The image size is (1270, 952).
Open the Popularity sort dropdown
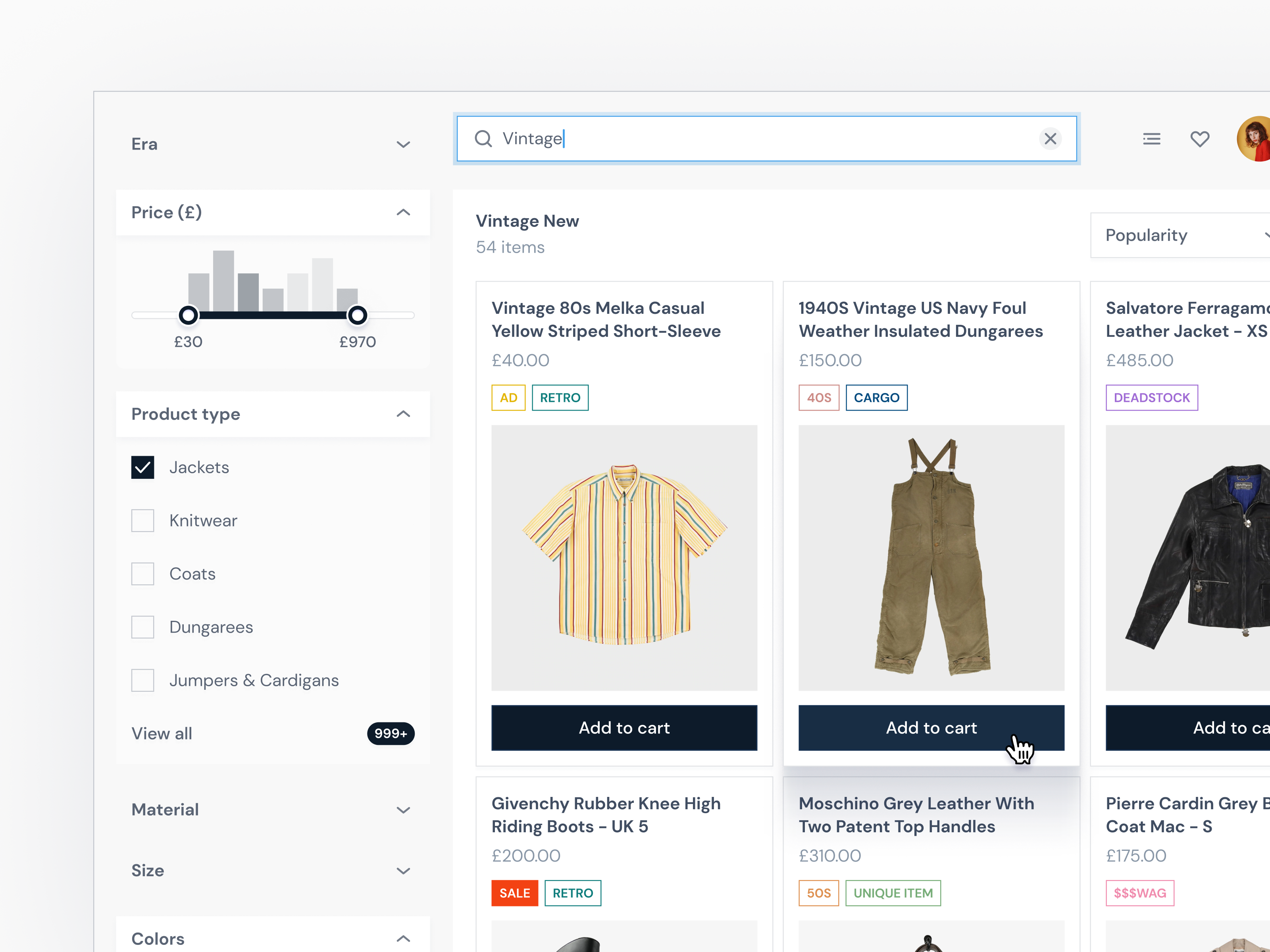click(x=1180, y=235)
